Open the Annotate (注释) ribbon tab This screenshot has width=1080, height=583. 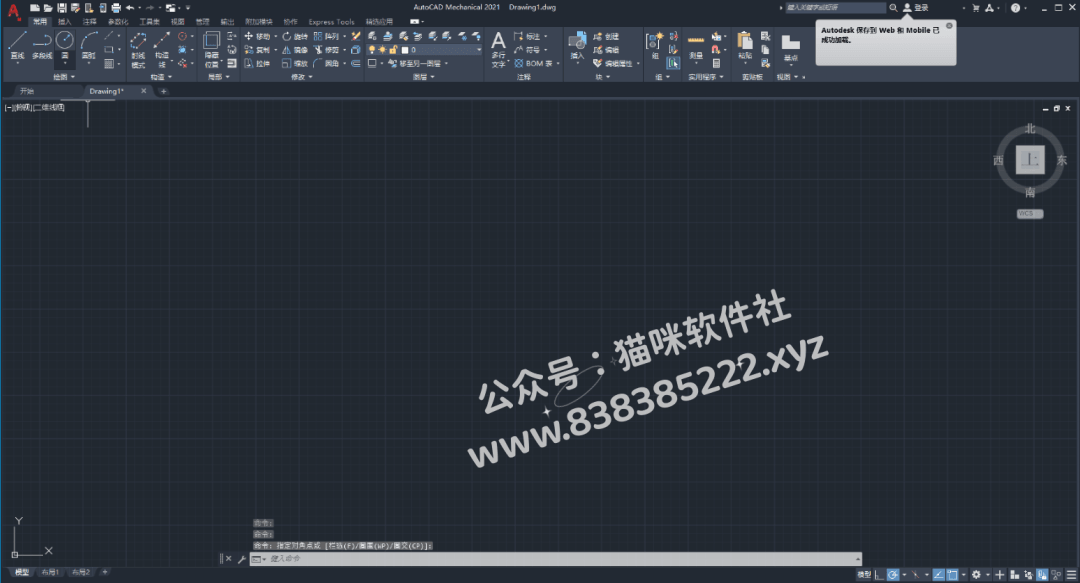click(x=90, y=21)
